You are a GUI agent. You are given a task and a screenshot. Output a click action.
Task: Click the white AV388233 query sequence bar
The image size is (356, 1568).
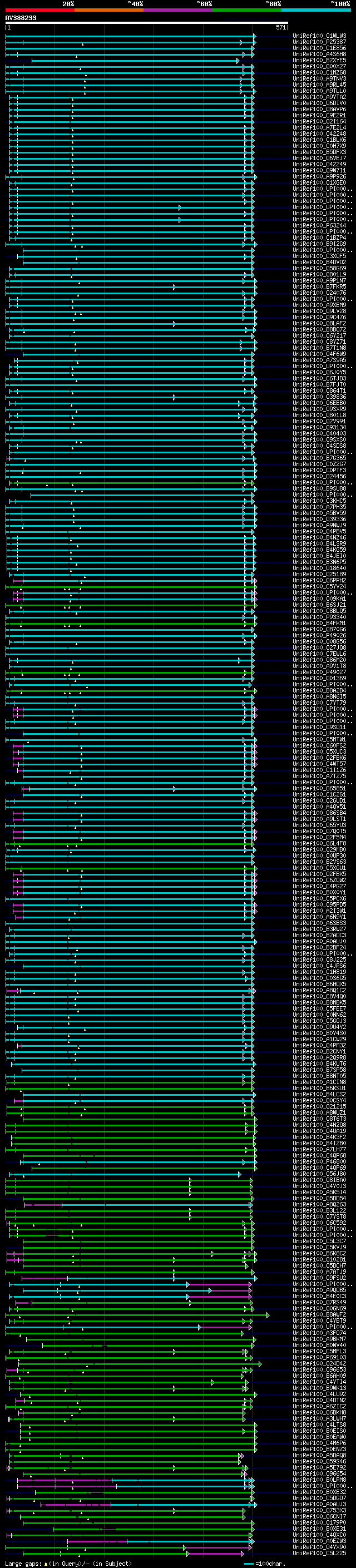click(146, 22)
